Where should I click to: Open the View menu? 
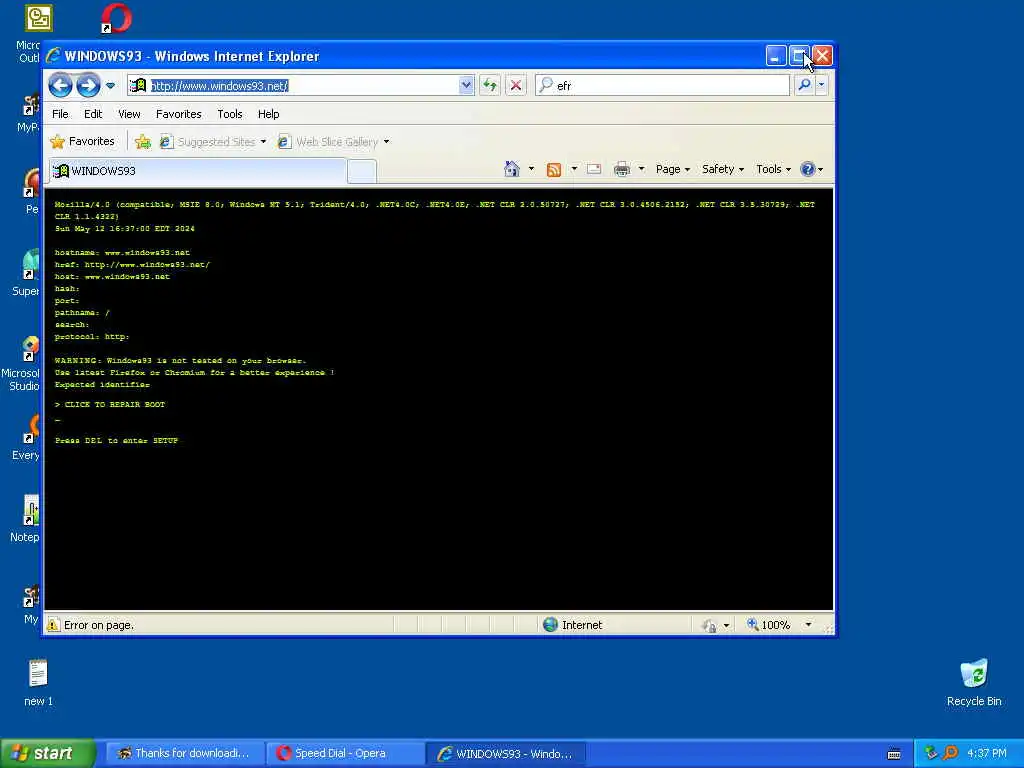click(129, 114)
